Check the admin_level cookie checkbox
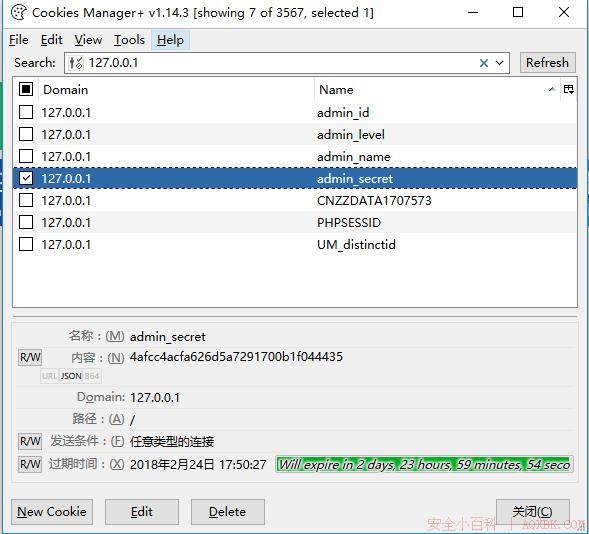 click(x=26, y=134)
